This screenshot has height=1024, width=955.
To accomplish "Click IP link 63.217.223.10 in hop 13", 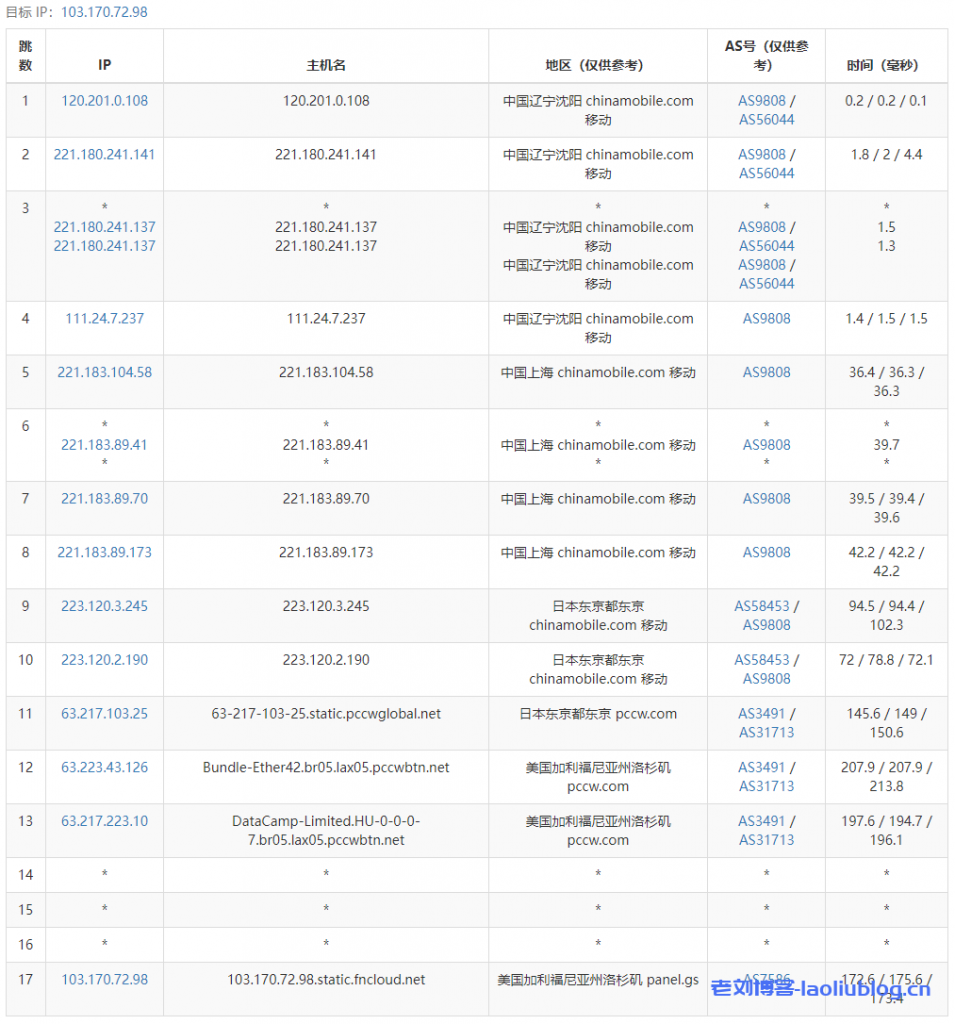I will [103, 822].
